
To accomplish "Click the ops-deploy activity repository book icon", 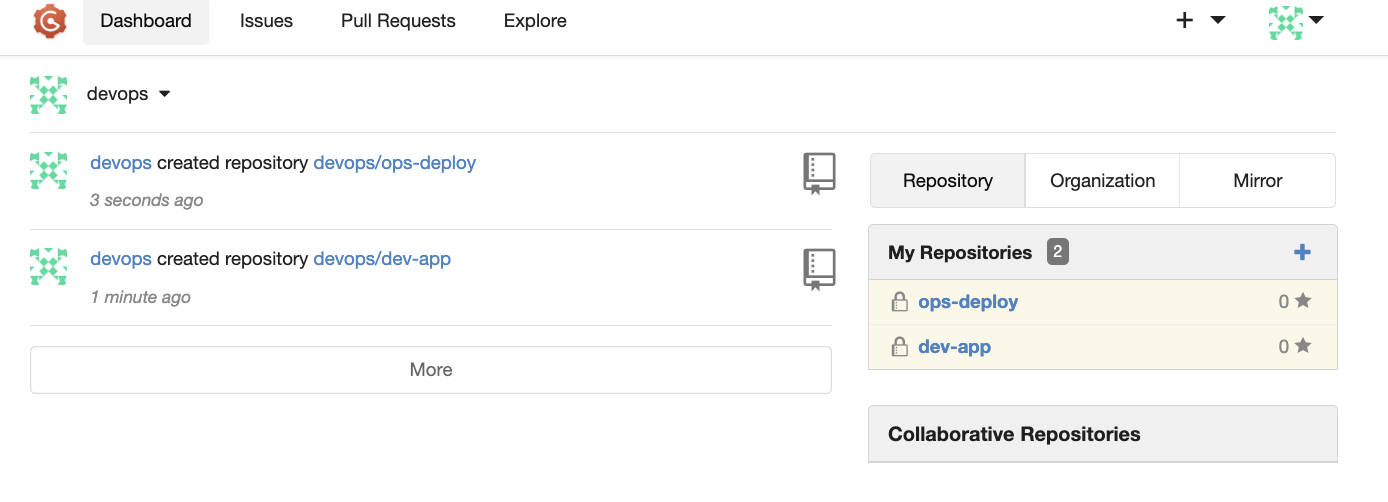I will (819, 173).
